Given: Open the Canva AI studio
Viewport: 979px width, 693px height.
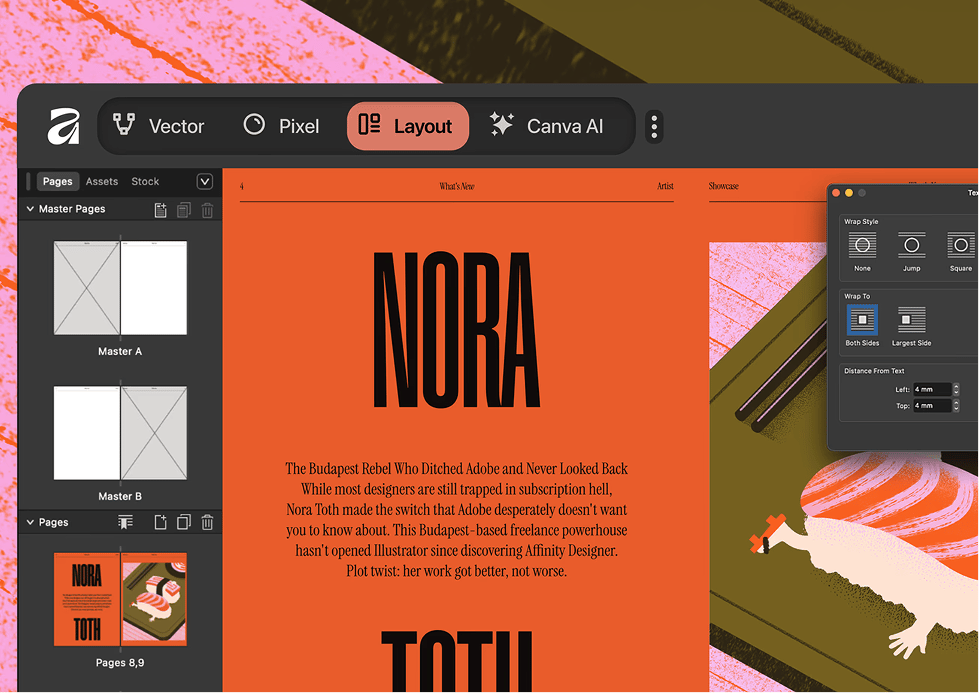Looking at the screenshot, I should point(546,126).
